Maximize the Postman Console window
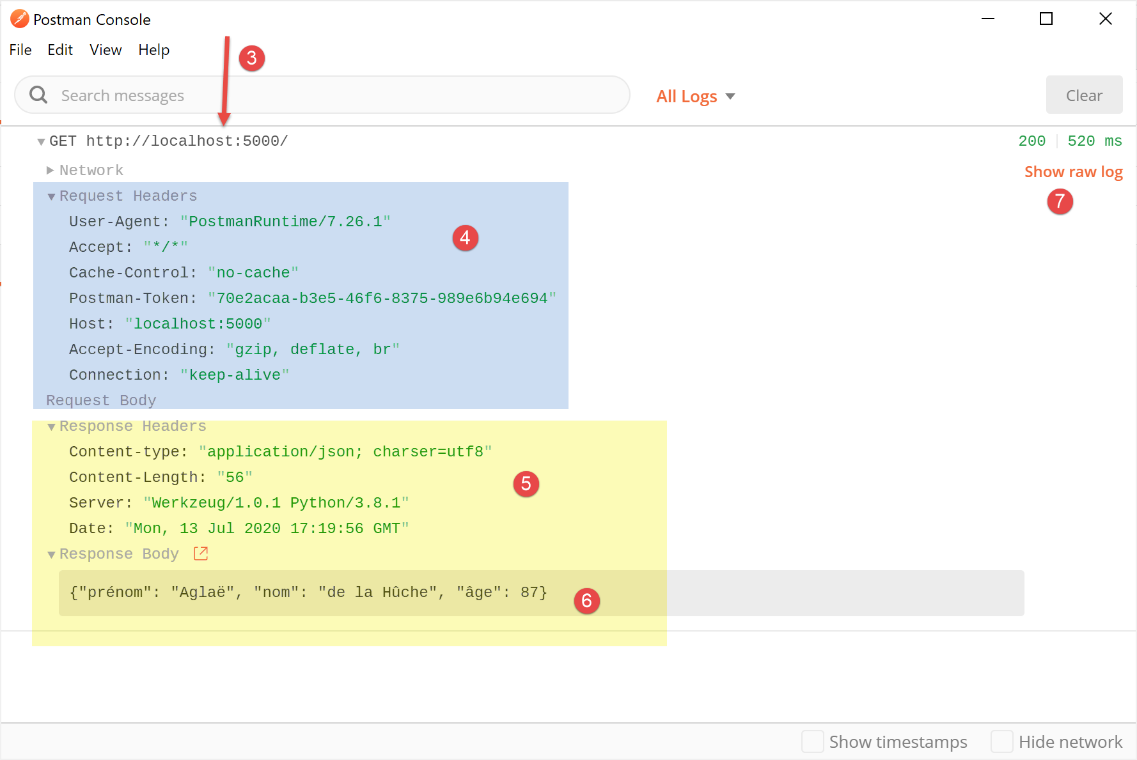This screenshot has width=1137, height=760. tap(1046, 19)
